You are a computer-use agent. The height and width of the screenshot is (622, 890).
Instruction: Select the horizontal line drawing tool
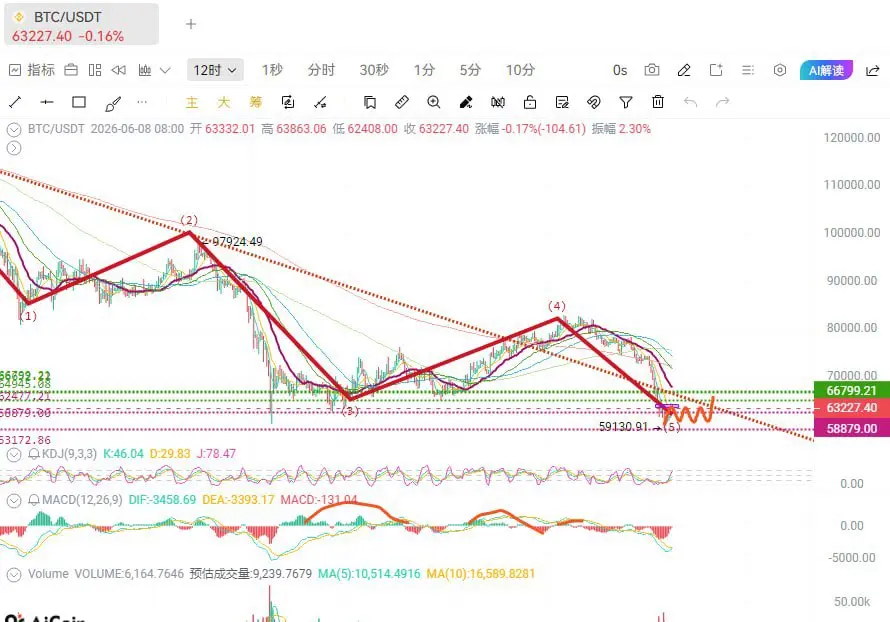pyautogui.click(x=47, y=102)
